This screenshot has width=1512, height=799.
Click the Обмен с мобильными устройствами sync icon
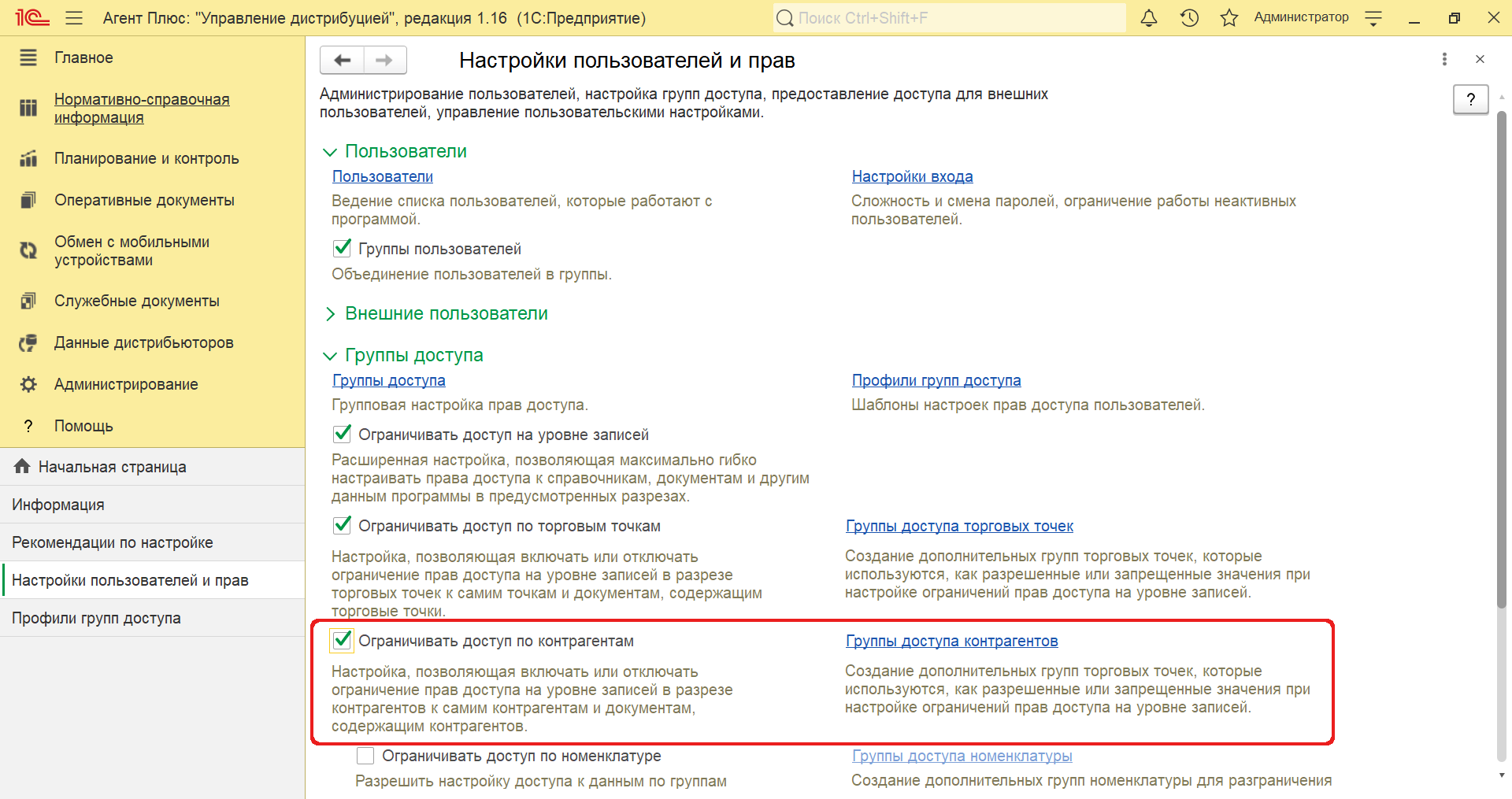28,250
